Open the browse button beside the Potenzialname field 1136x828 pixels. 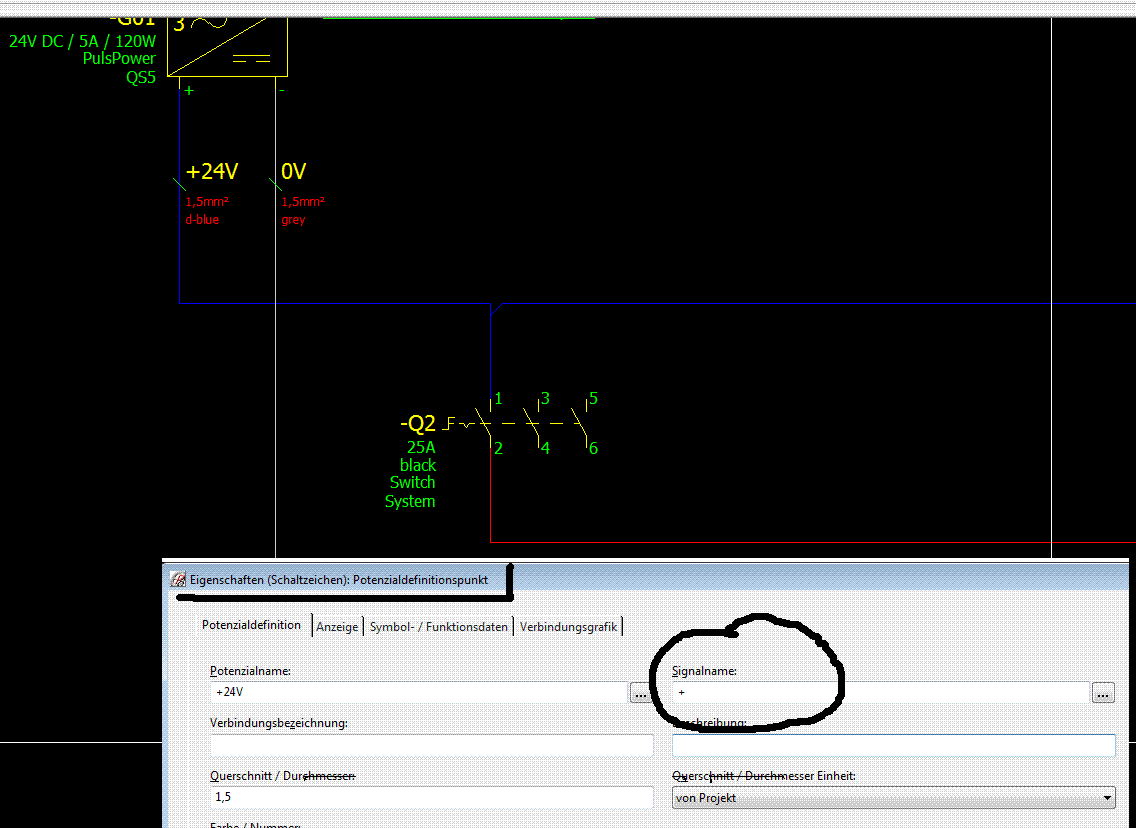(x=640, y=693)
